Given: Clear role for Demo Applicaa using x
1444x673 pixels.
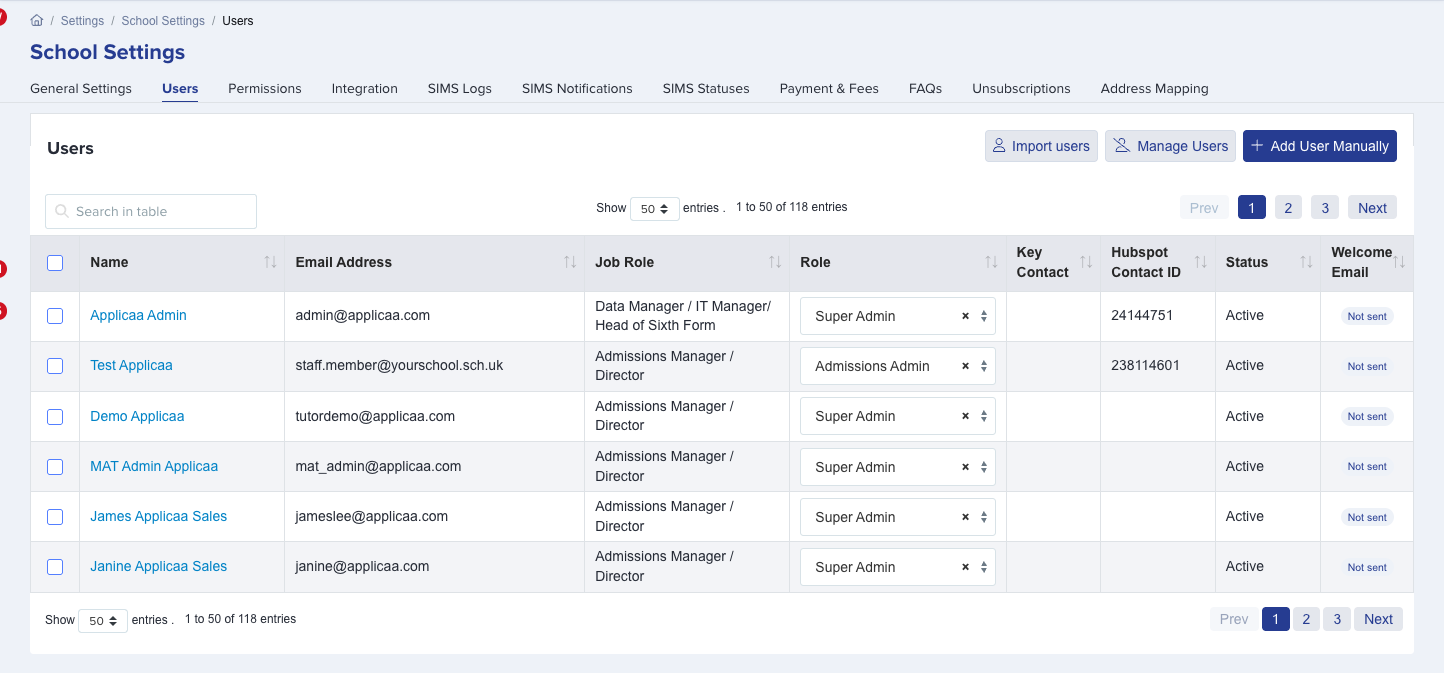Looking at the screenshot, I should [965, 416].
